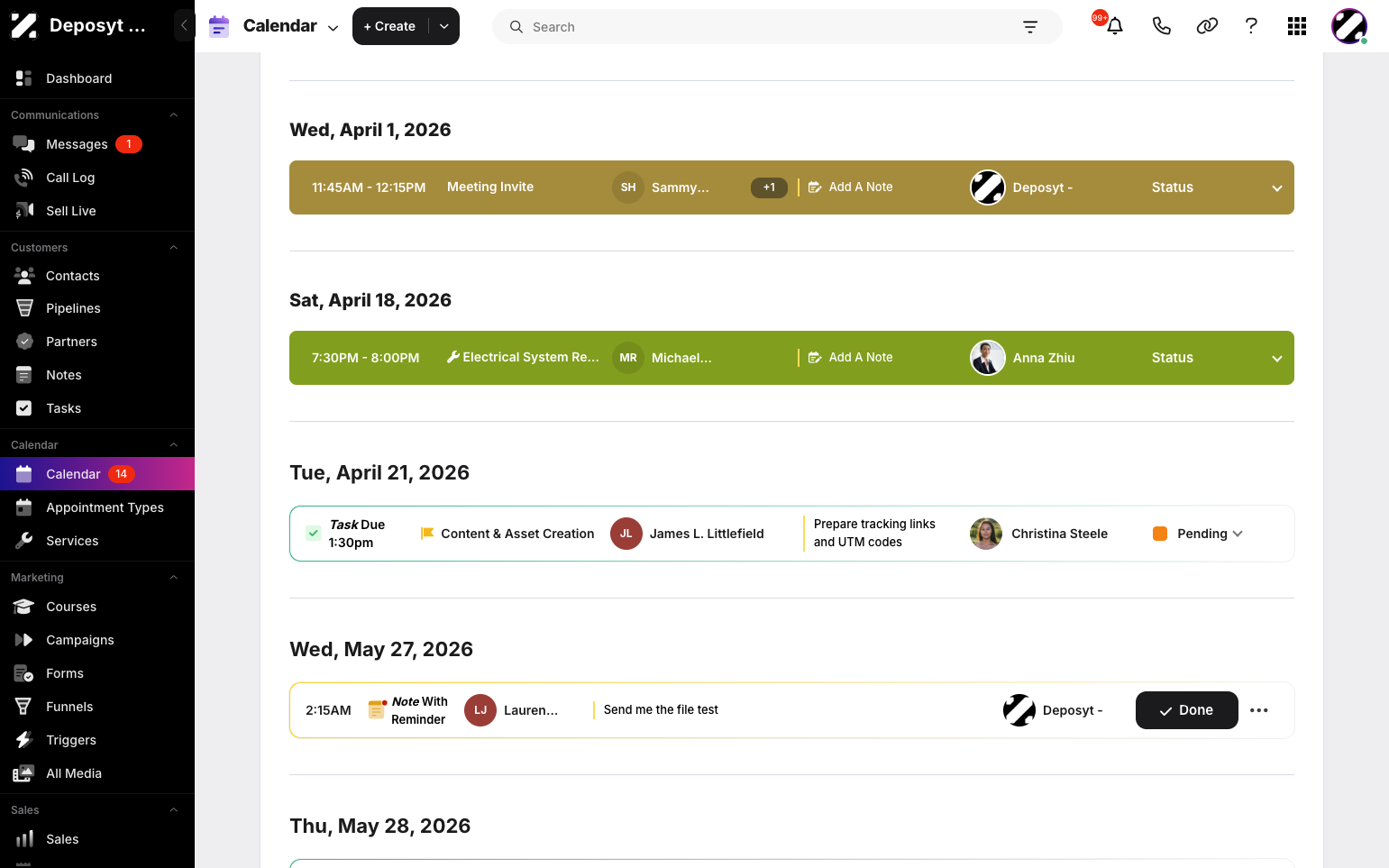This screenshot has height=868, width=1389.
Task: Open the Calendar view dropdown chevron
Action: click(333, 27)
